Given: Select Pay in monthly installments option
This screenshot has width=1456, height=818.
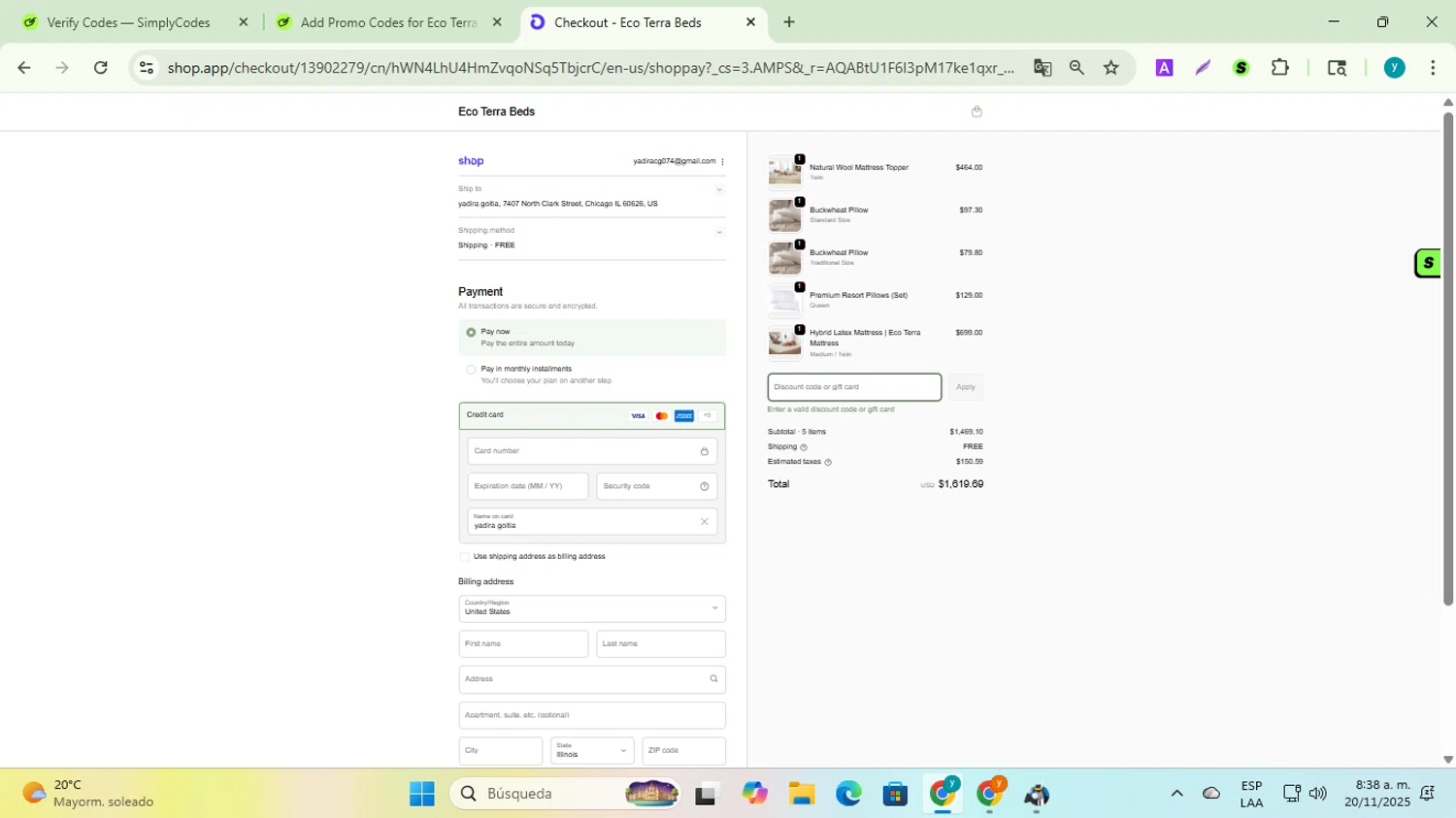Looking at the screenshot, I should coord(471,370).
